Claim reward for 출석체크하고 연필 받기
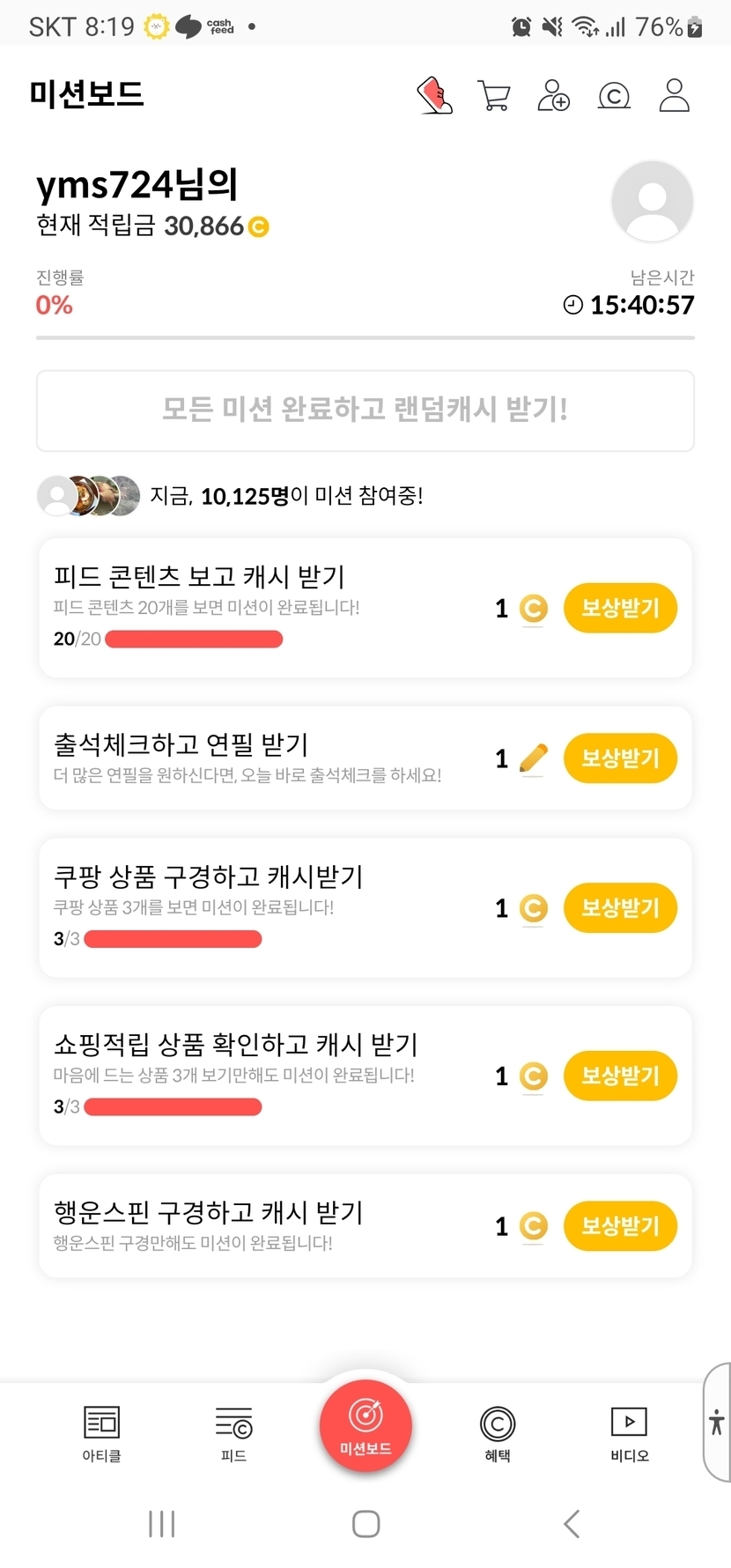The height and width of the screenshot is (1568, 731). tap(620, 758)
